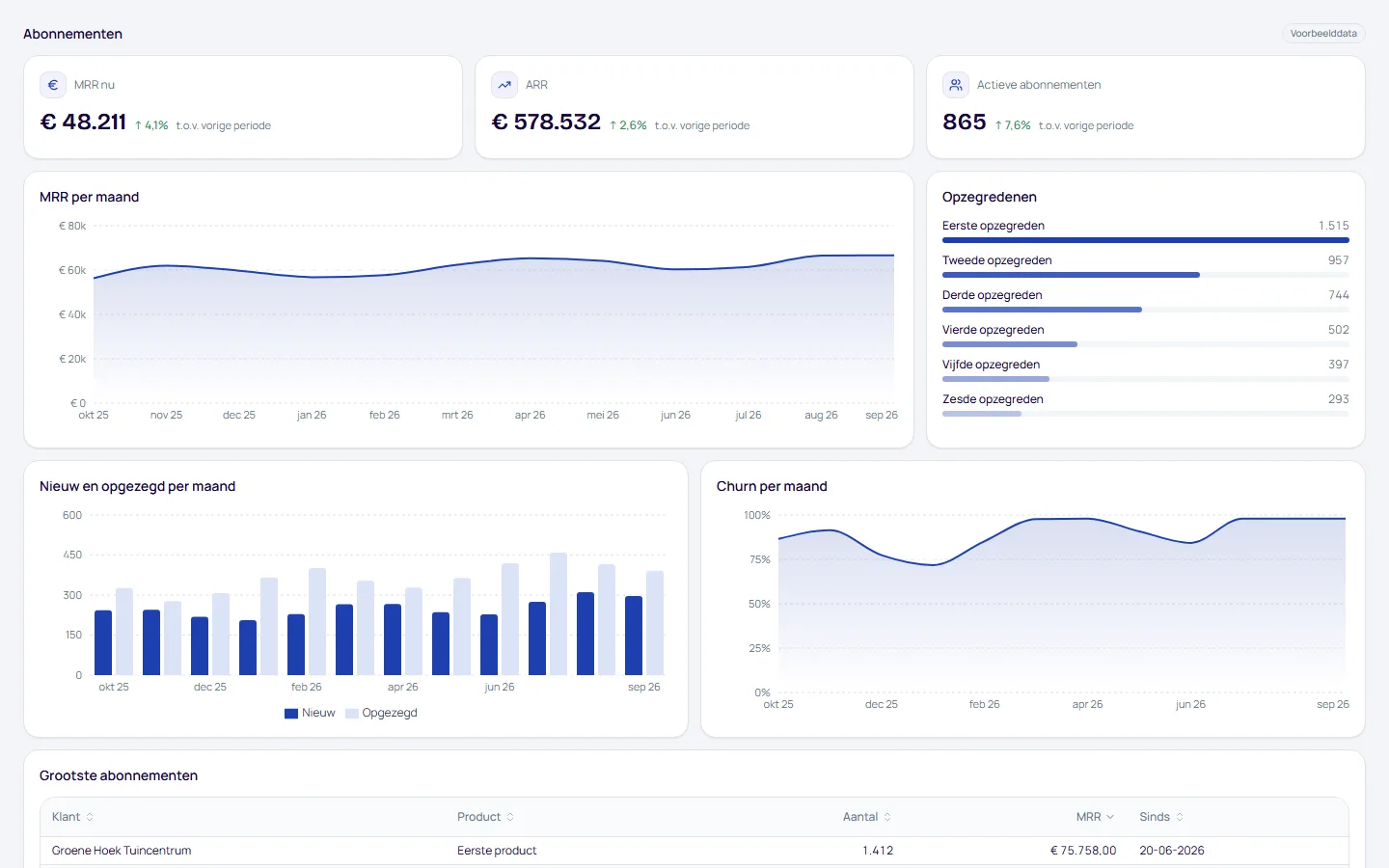Click the Opzegredenen panel heading
The width and height of the screenshot is (1389, 868).
[x=990, y=197]
